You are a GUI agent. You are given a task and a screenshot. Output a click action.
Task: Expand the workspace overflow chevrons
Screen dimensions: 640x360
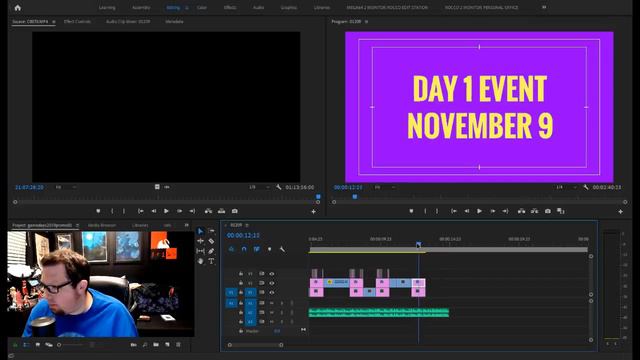544,7
